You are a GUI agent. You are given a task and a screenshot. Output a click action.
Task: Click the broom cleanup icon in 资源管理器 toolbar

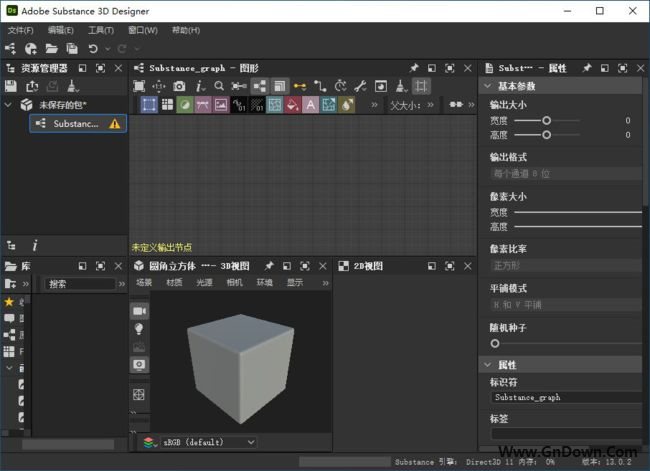point(73,86)
